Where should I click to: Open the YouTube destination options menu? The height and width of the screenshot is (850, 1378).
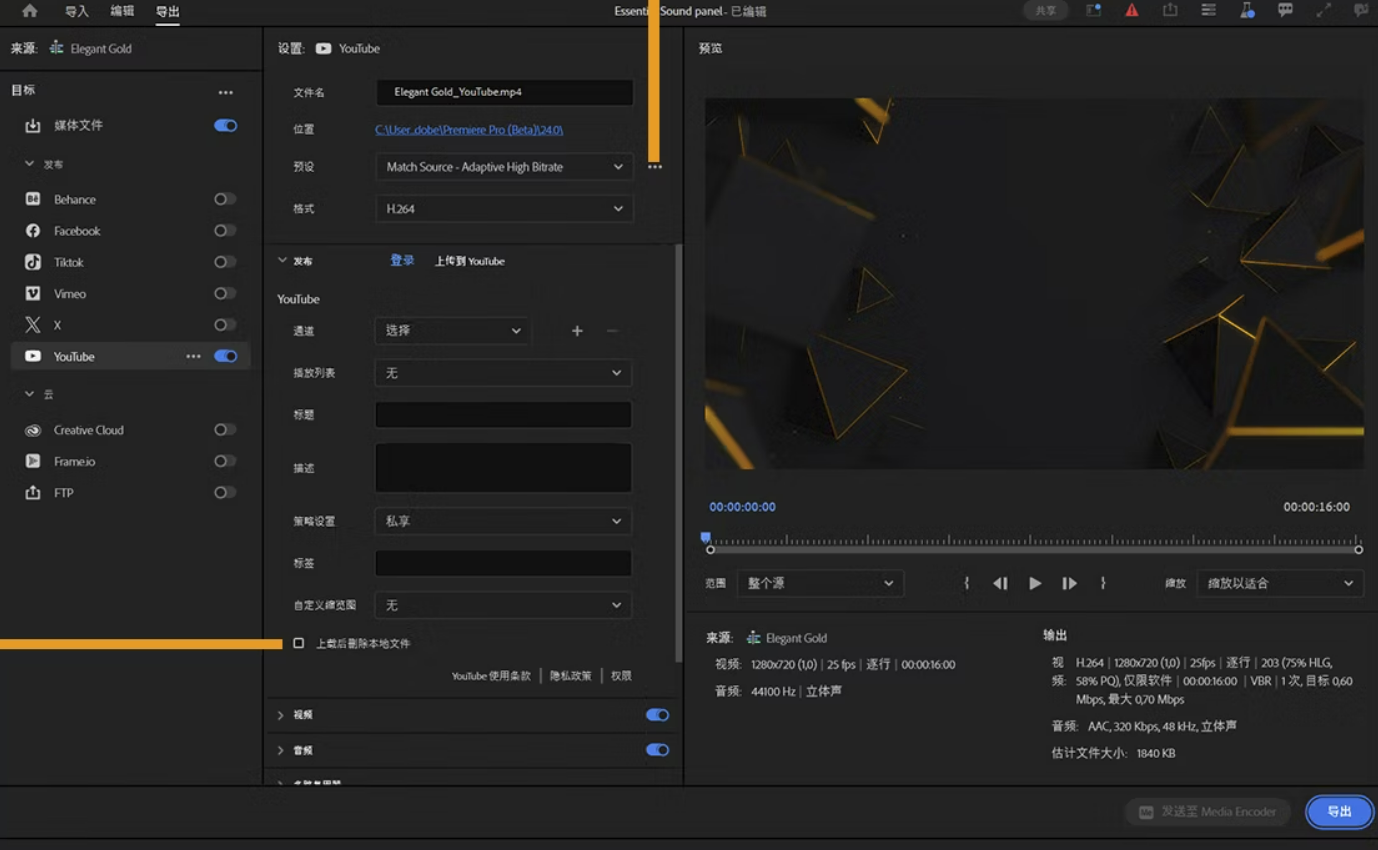point(193,356)
